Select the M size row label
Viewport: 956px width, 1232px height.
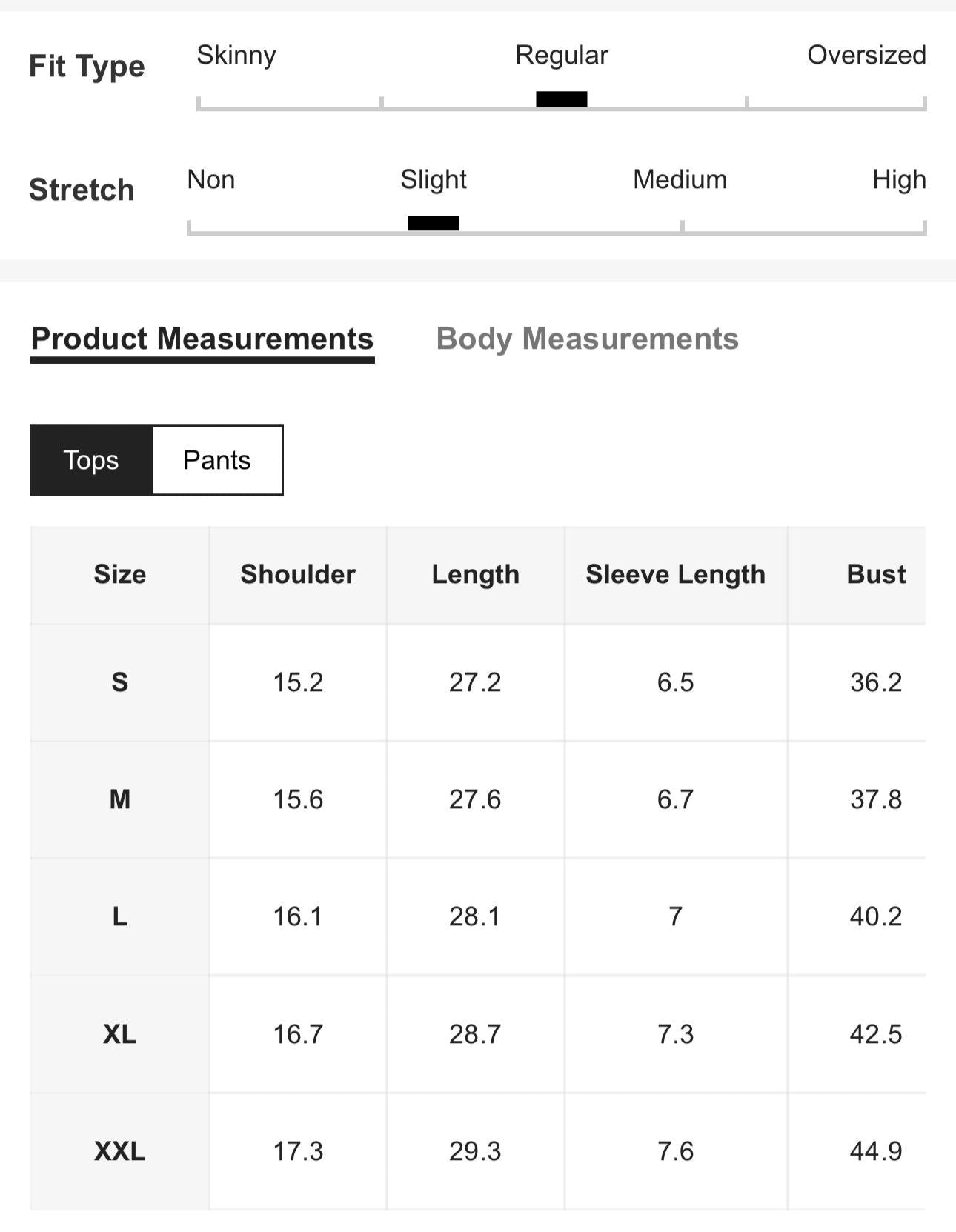point(120,799)
